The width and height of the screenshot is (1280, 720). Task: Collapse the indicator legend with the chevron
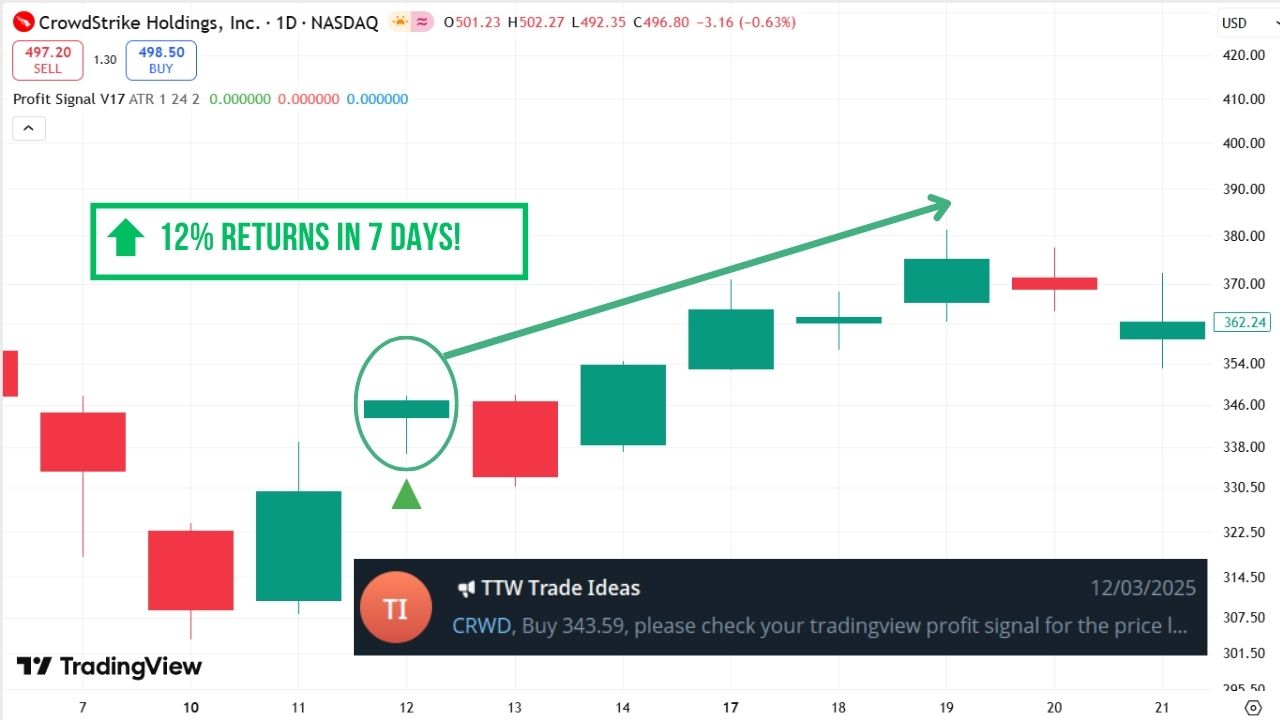coord(28,128)
